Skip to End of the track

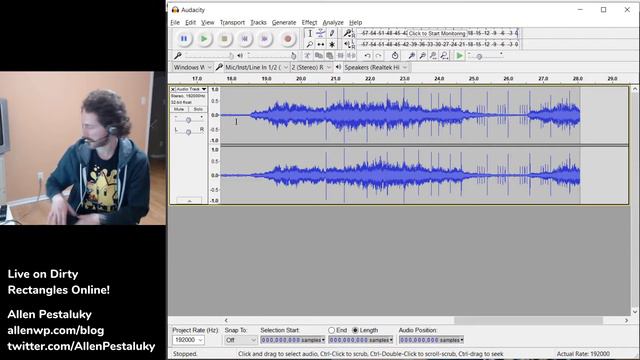point(264,39)
